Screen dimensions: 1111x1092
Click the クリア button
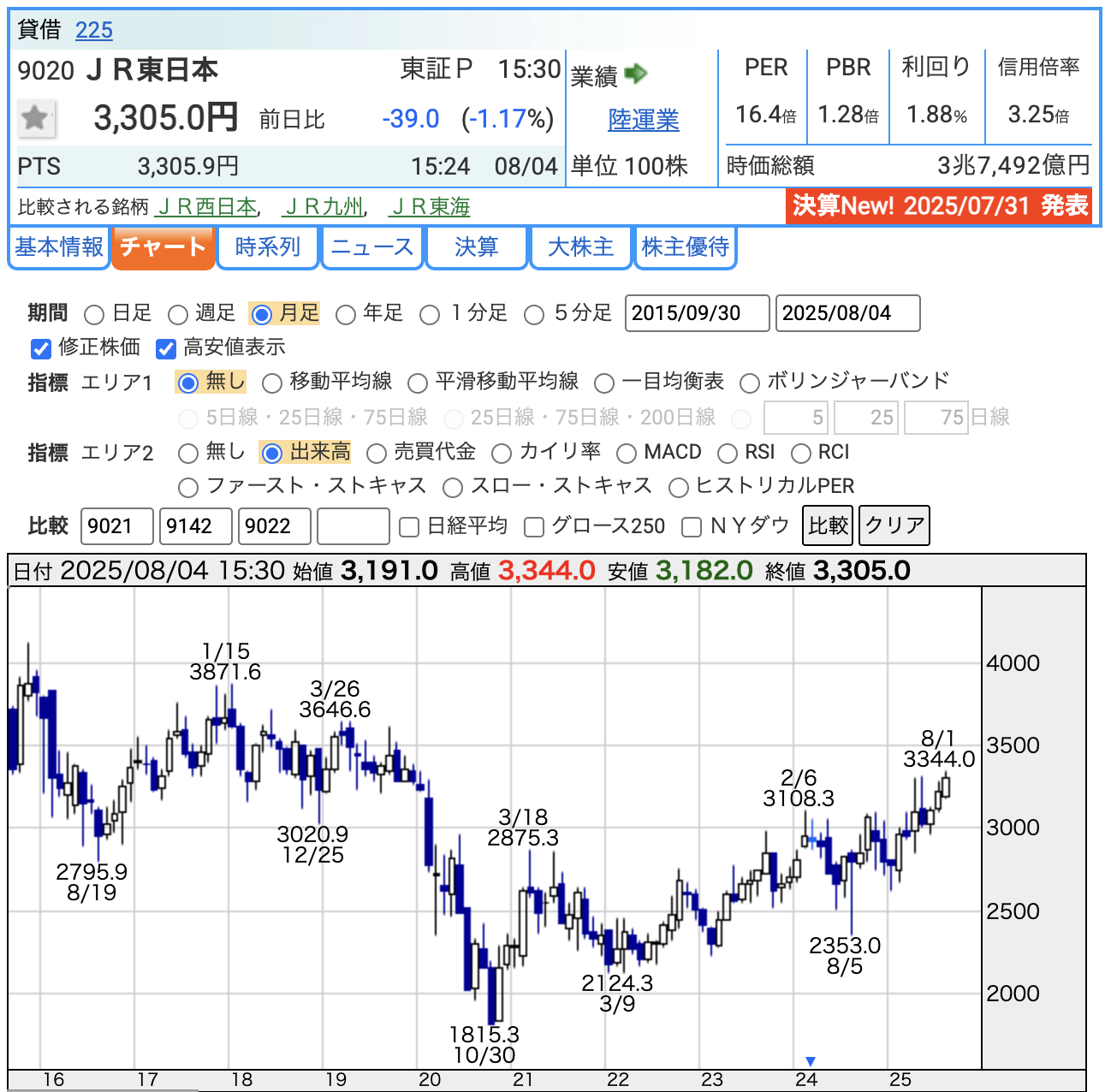click(x=894, y=525)
